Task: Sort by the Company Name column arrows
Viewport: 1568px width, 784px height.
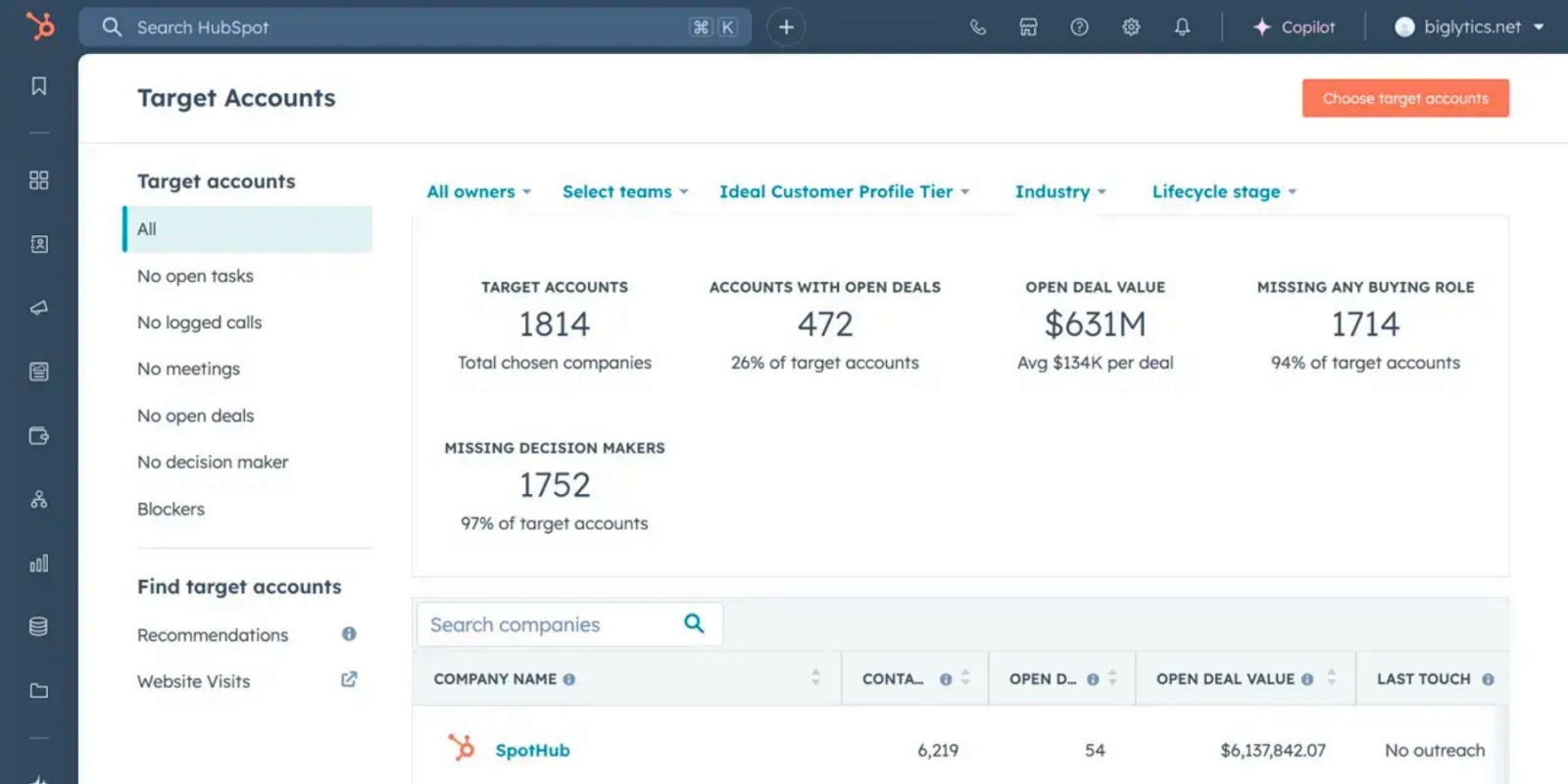Action: (x=815, y=677)
